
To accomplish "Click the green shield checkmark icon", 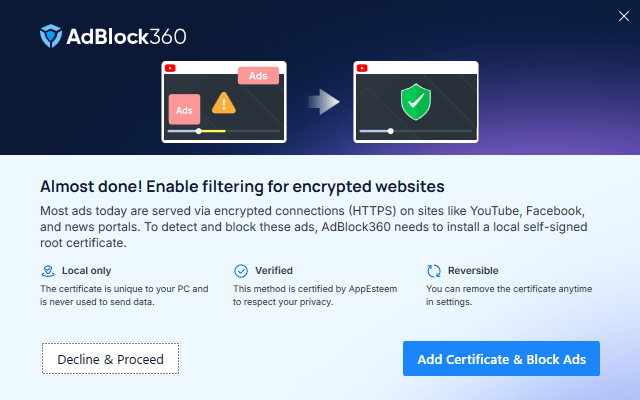I will 414,101.
